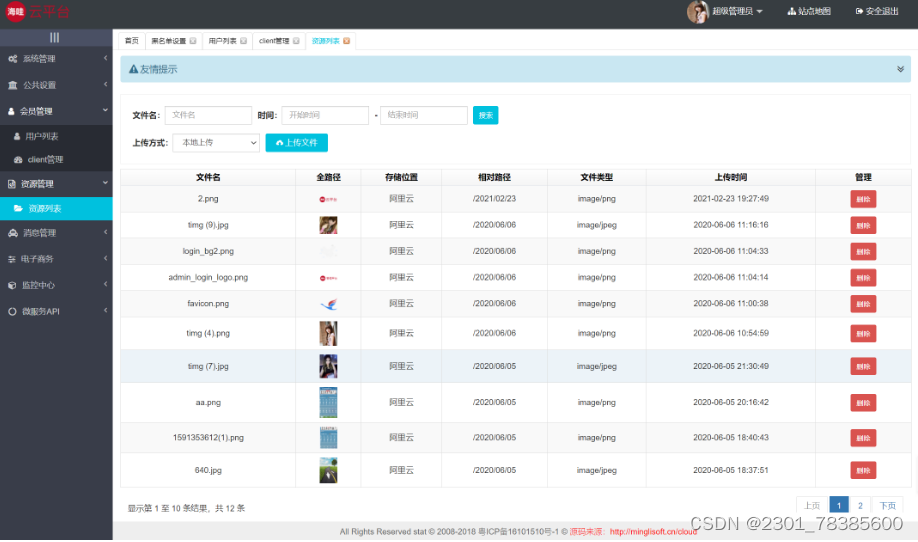Open the timg (4).png thumbnail
The height and width of the screenshot is (542, 918).
pos(328,333)
